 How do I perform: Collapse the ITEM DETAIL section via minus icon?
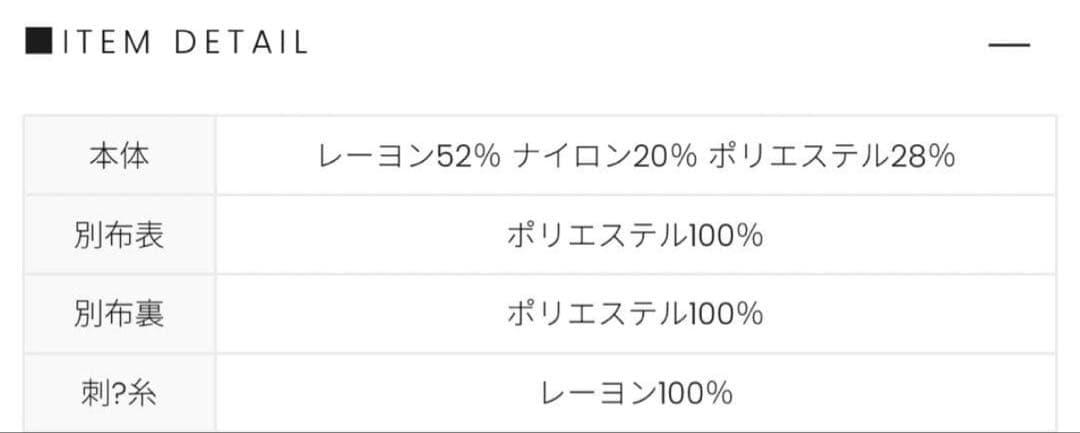click(1008, 45)
